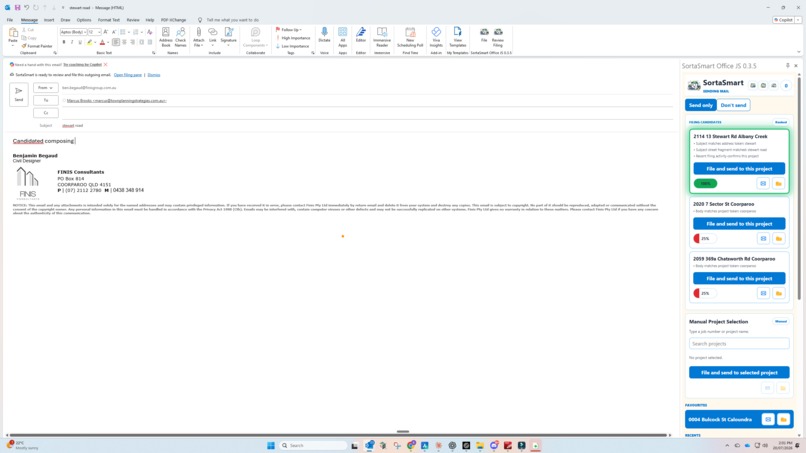
Task: Open email icon for 2114 13 Stewart Rd
Action: [x=763, y=184]
